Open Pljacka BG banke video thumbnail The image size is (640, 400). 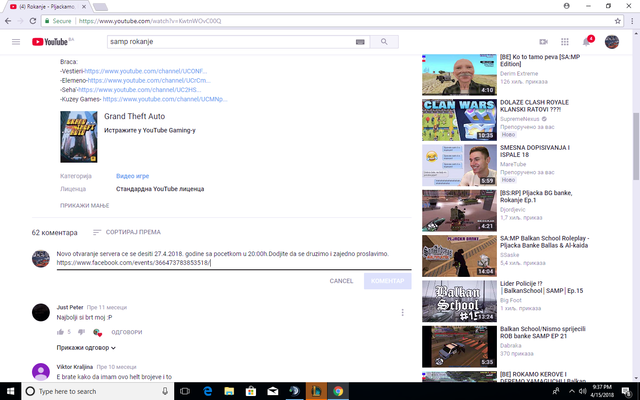(459, 211)
